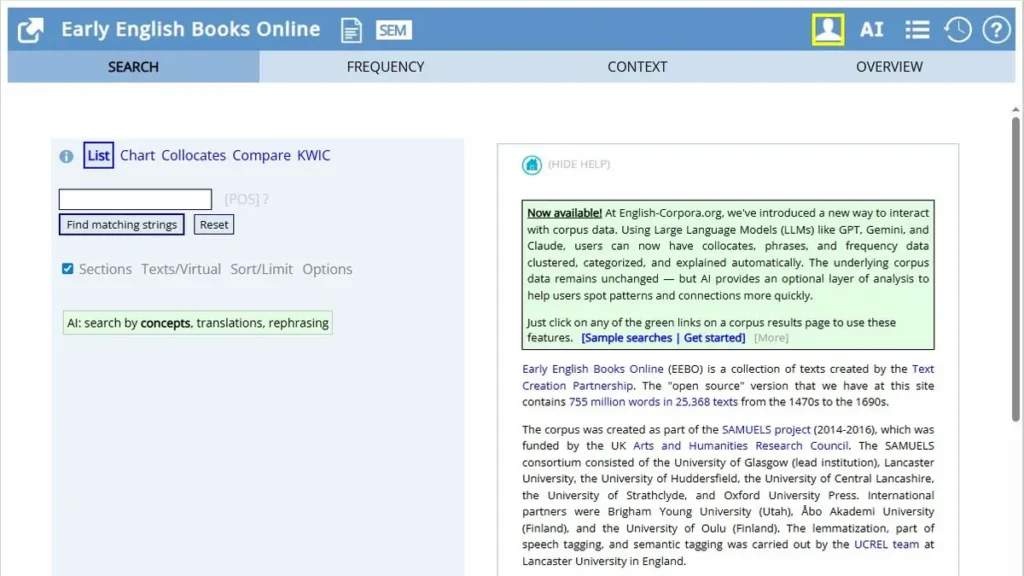1024x576 pixels.
Task: Open the document page icon beside title
Action: [351, 30]
